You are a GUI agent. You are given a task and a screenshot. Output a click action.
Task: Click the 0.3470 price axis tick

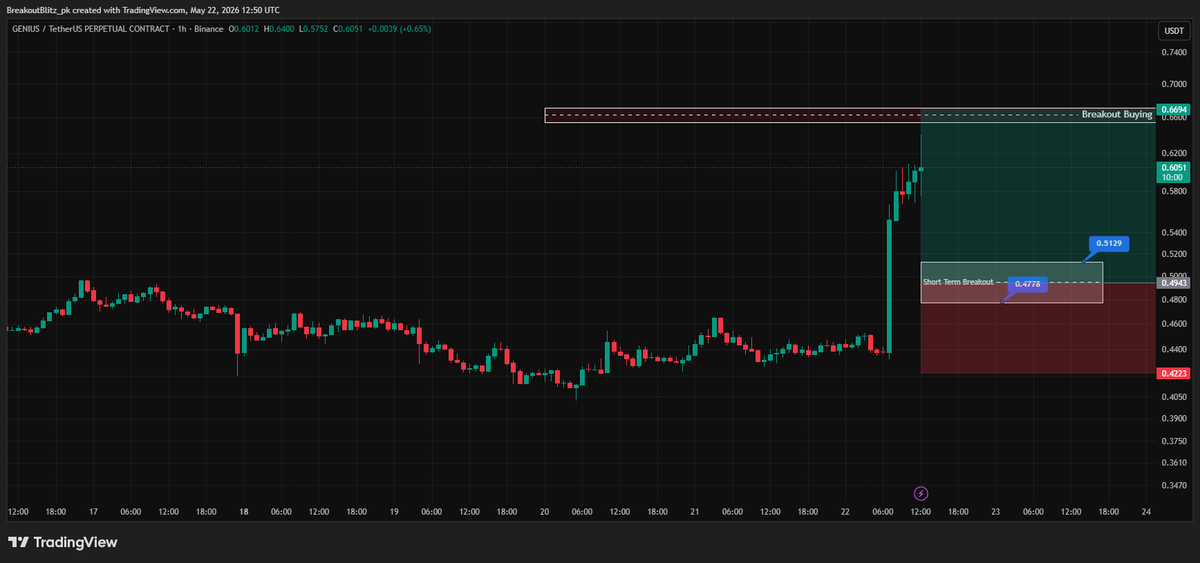pos(1173,485)
